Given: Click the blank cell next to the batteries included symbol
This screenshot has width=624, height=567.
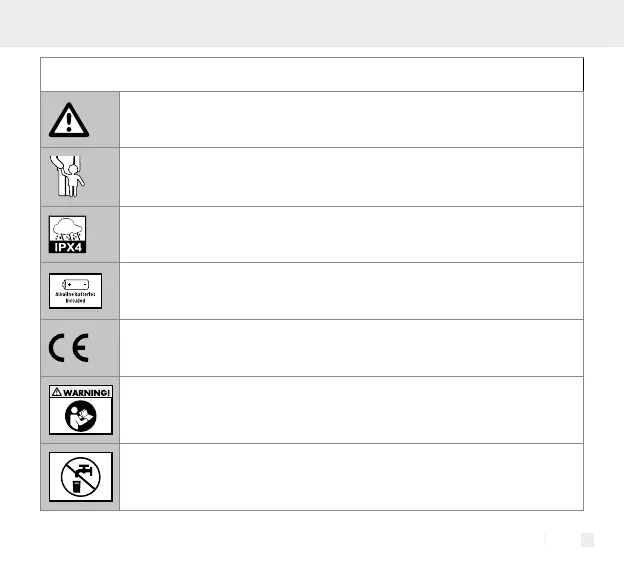Looking at the screenshot, I should point(350,291).
